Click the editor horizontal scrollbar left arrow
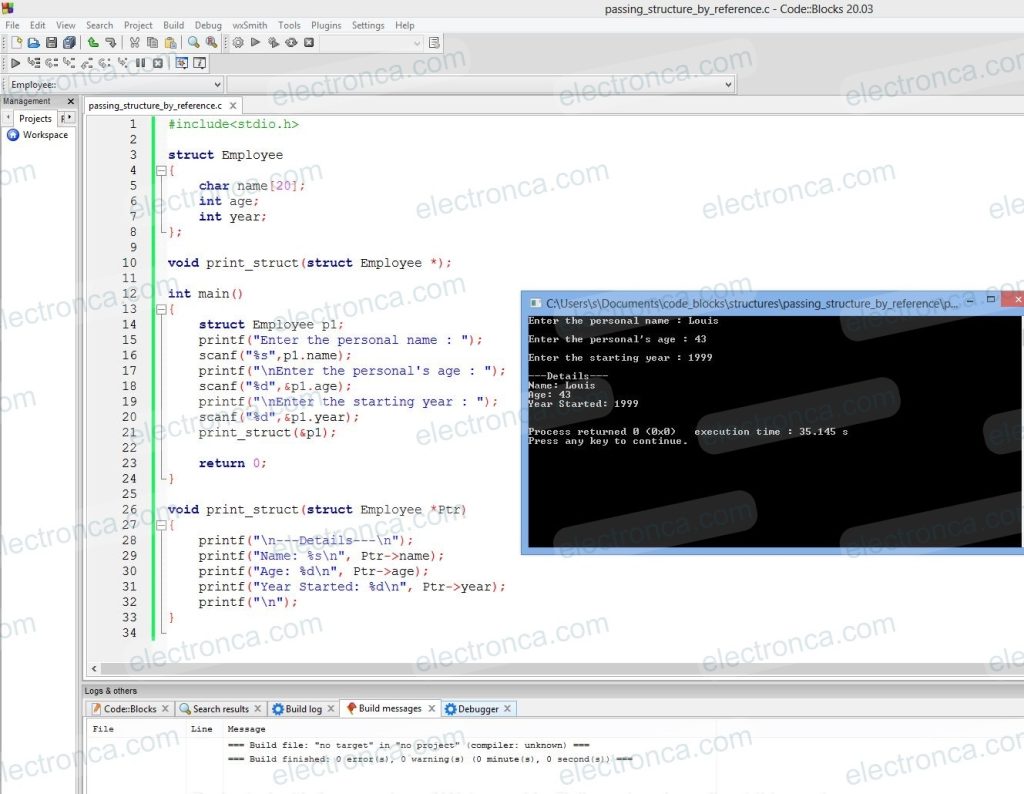This screenshot has width=1024, height=794. point(94,668)
